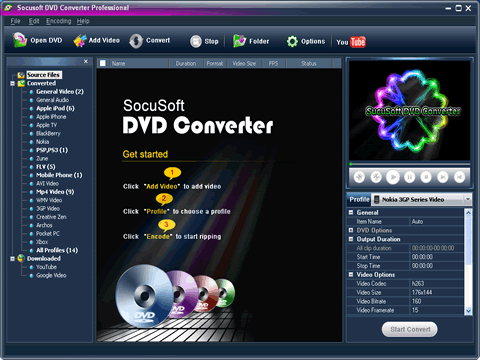Open the Help menu

tap(83, 21)
